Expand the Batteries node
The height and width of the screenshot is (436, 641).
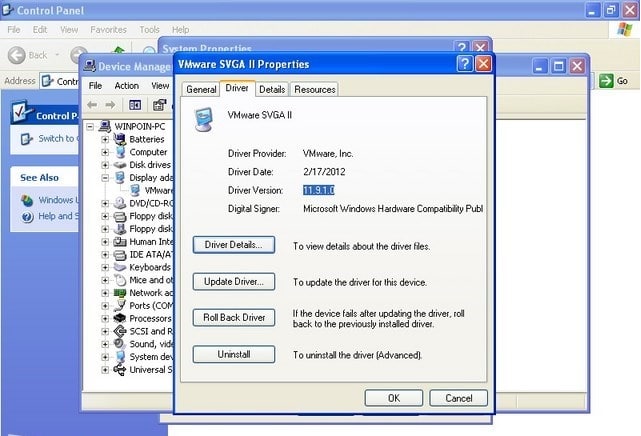(105, 139)
